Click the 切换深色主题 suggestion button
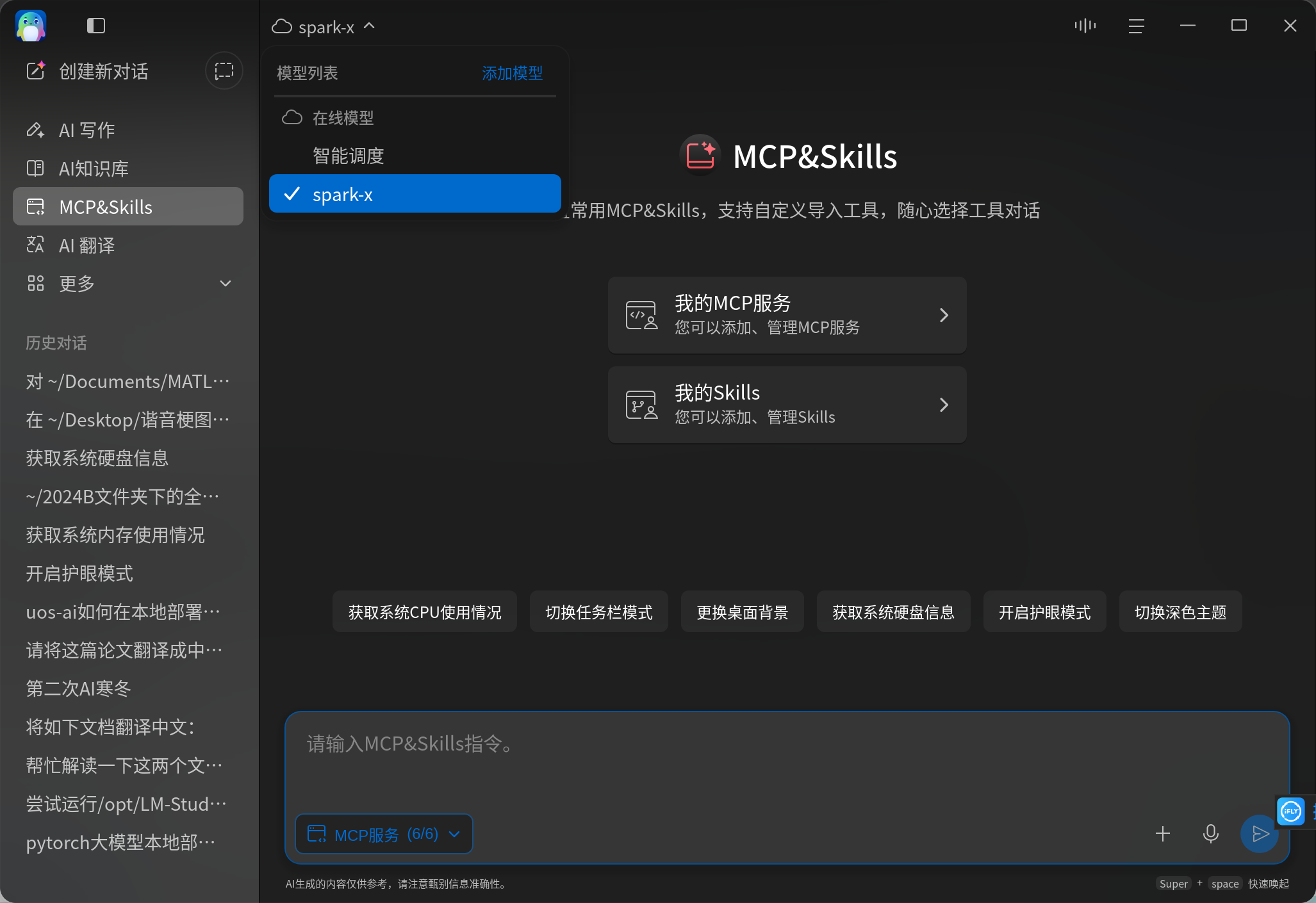 [x=1180, y=612]
